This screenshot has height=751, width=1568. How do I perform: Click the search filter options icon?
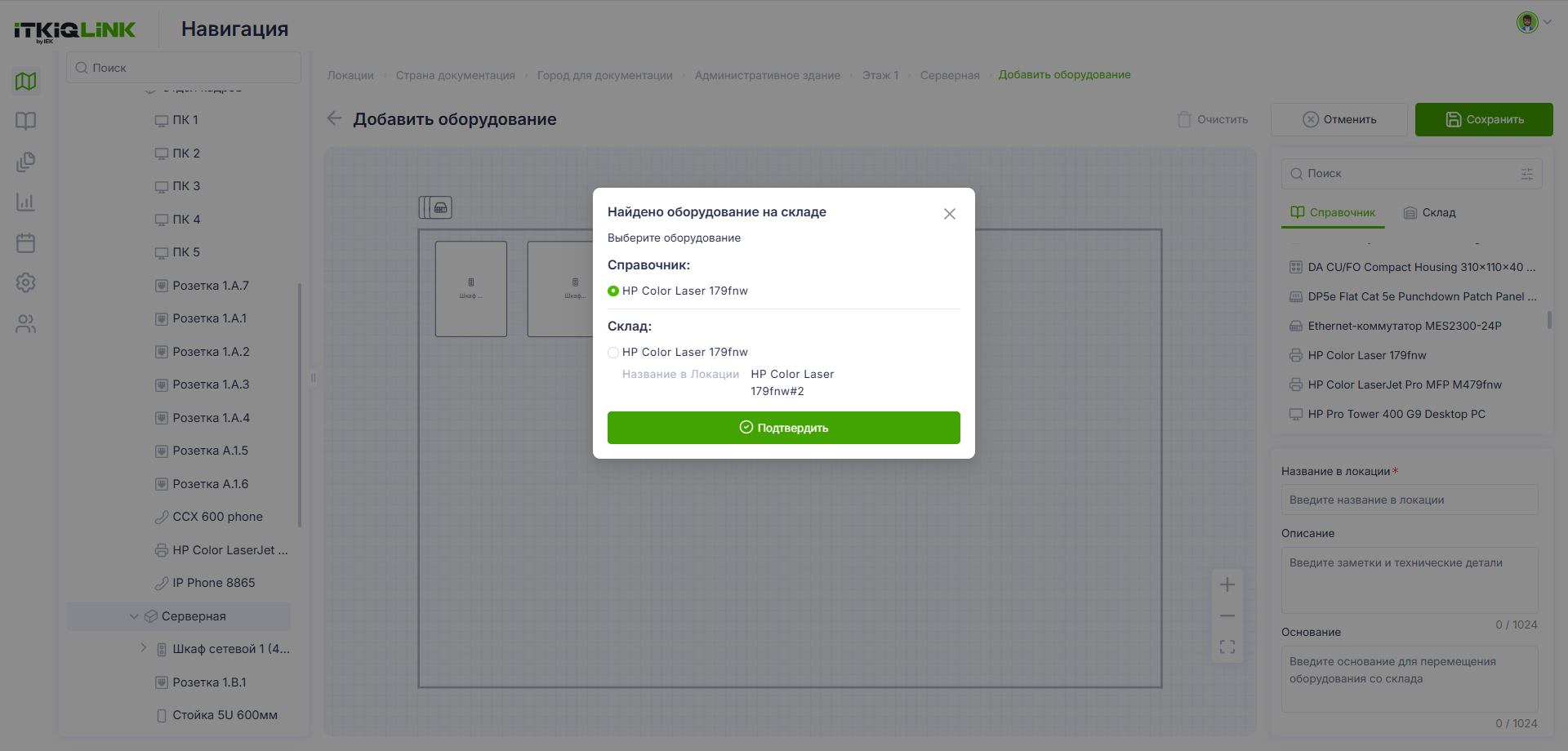tap(1527, 174)
